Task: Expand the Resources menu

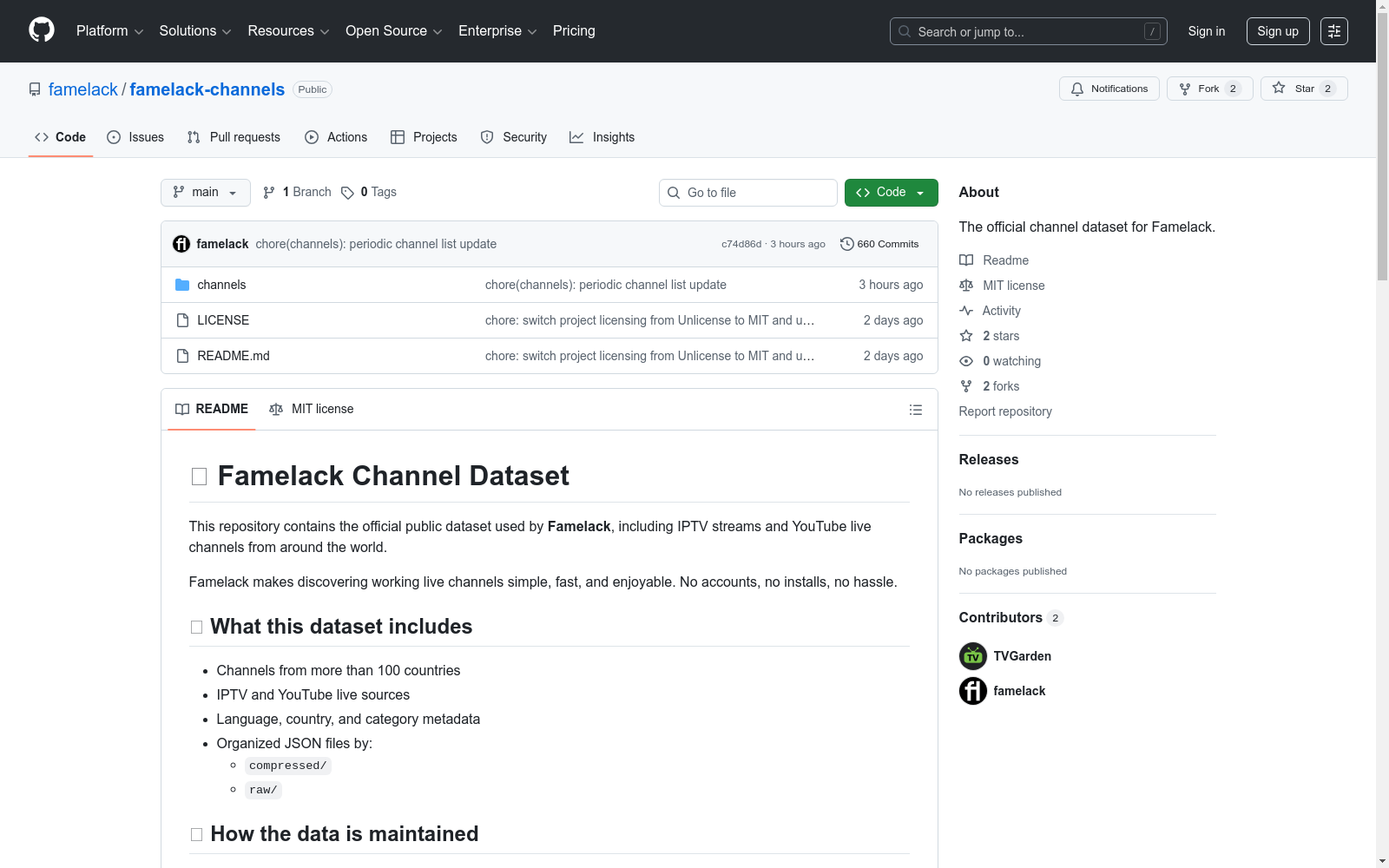Action: tap(288, 31)
